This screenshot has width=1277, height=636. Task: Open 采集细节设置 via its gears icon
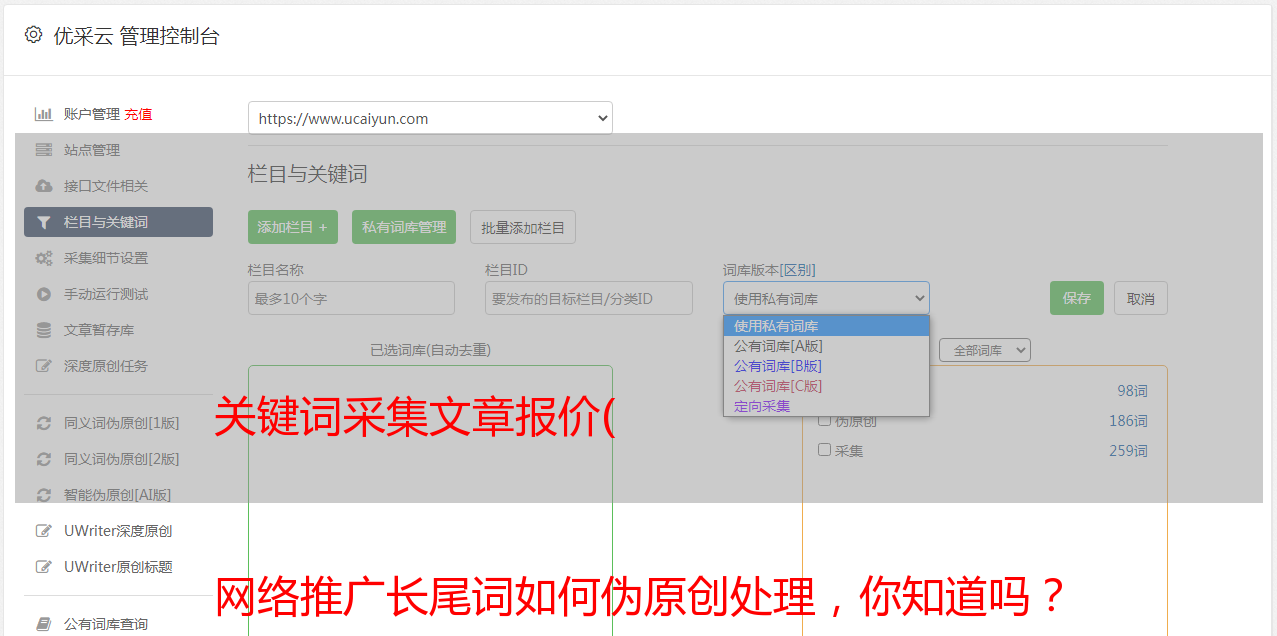(44, 258)
